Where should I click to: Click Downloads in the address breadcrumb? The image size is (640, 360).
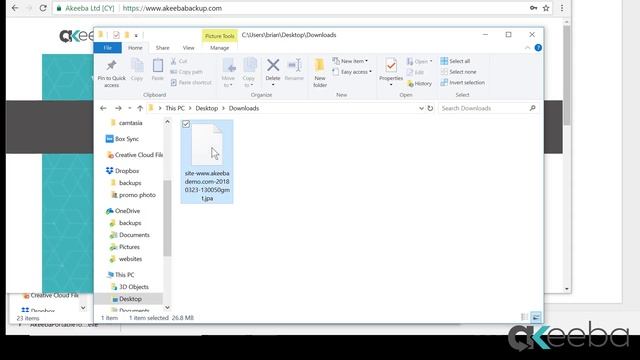tap(244, 108)
